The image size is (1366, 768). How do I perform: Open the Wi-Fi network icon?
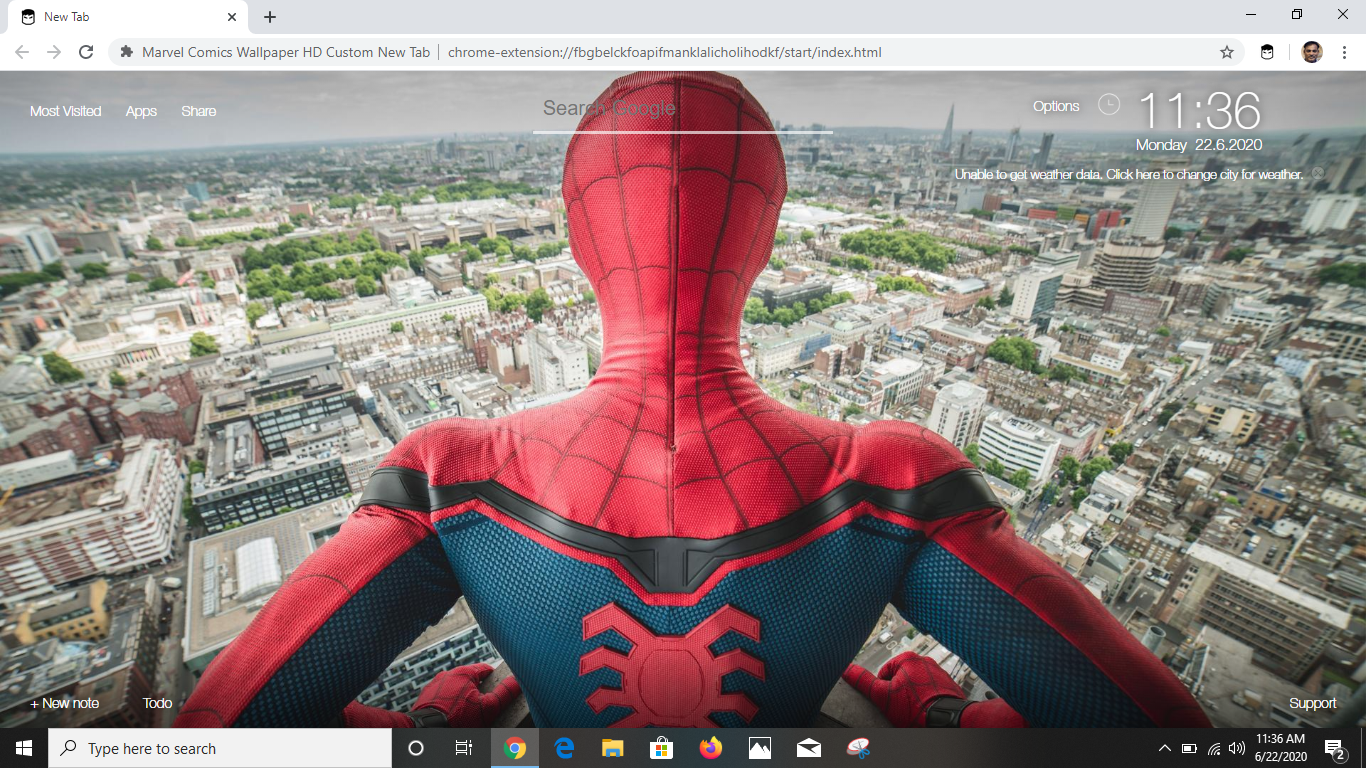point(1214,748)
